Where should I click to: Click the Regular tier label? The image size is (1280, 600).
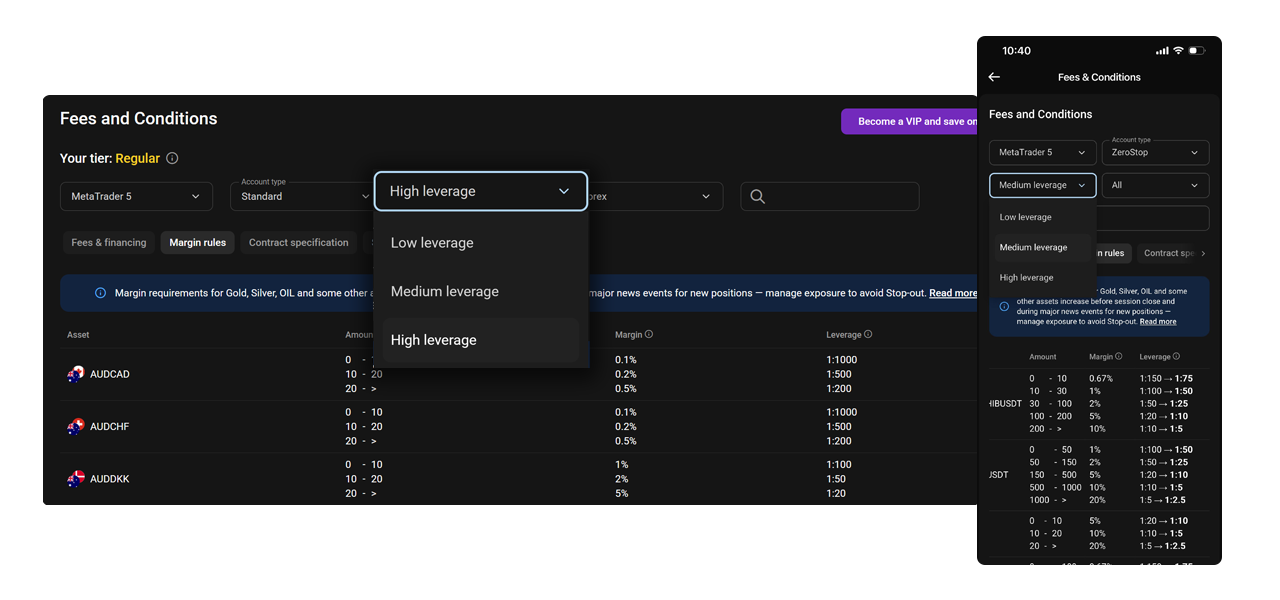pyautogui.click(x=138, y=158)
